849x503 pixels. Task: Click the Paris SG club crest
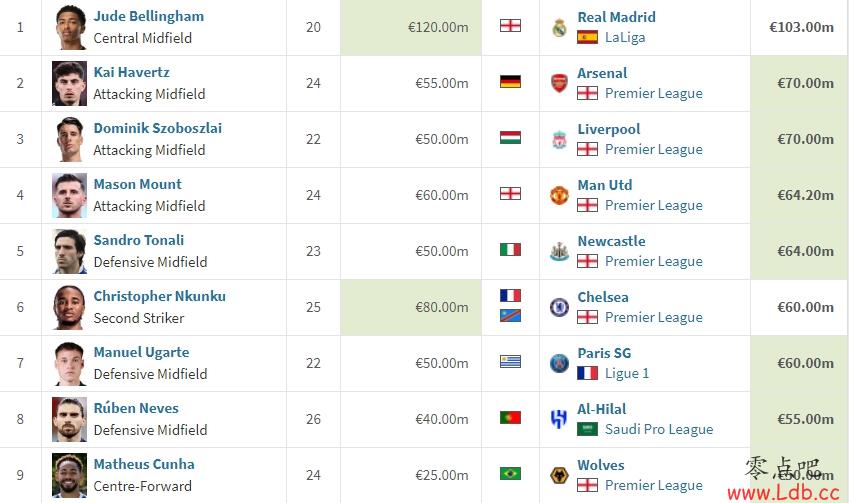[x=559, y=363]
